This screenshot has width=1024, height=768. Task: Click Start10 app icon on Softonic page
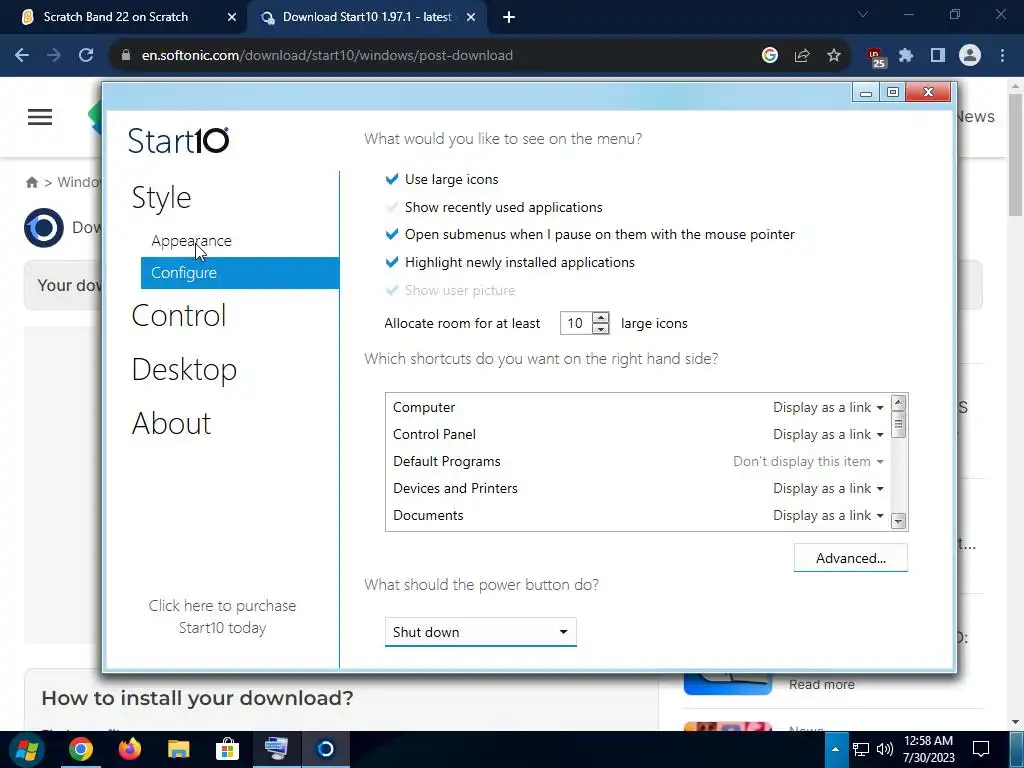pos(44,227)
